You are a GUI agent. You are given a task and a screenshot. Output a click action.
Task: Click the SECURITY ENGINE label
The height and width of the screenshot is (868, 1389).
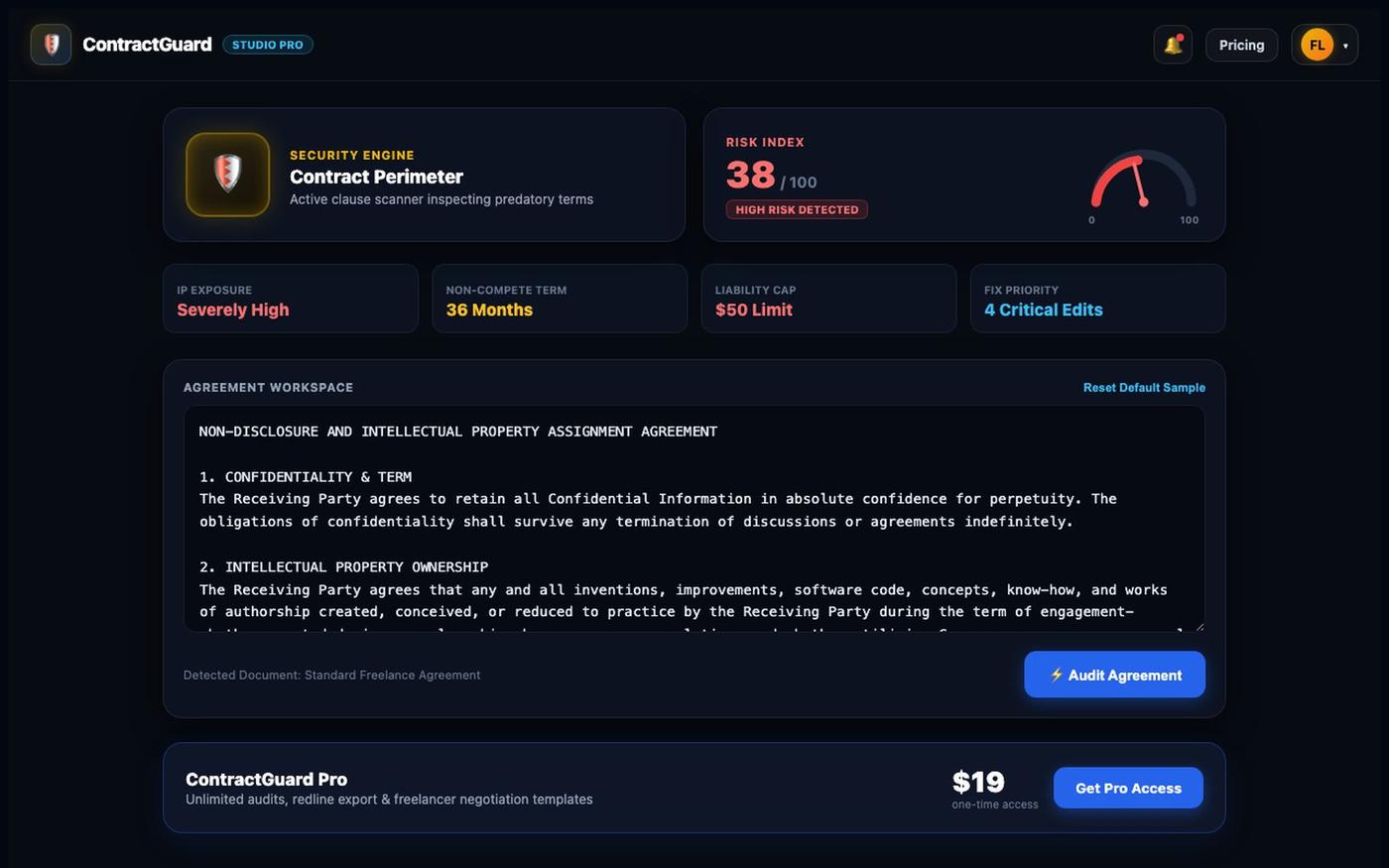coord(352,155)
